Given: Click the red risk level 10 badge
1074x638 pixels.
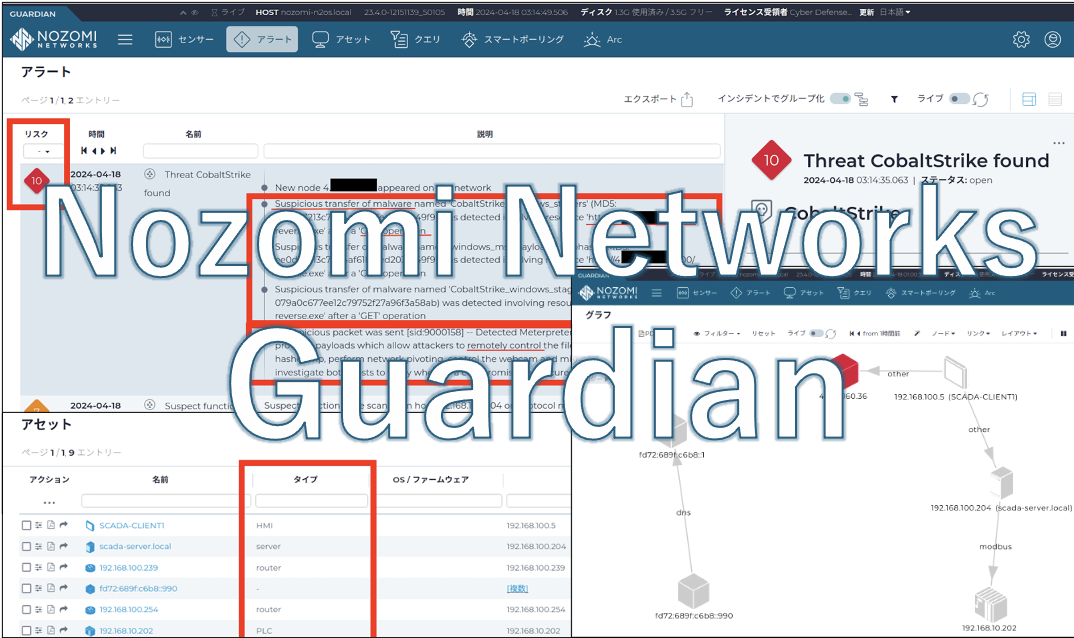Looking at the screenshot, I should 37,181.
